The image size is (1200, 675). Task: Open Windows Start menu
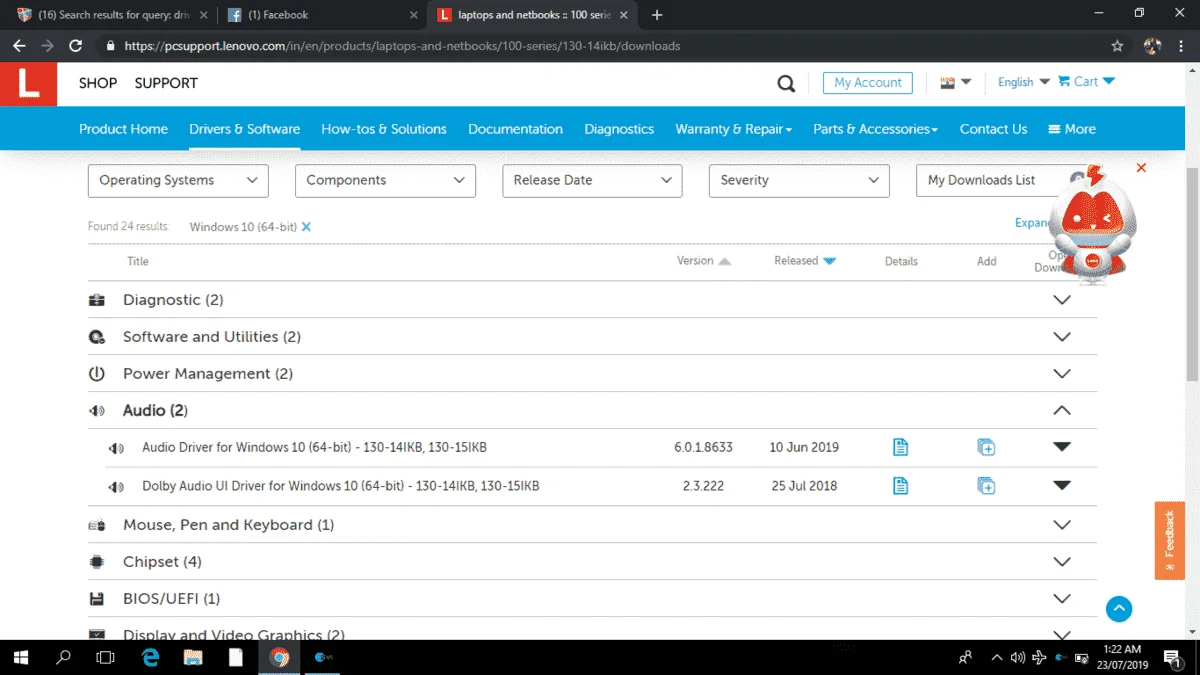click(x=21, y=657)
